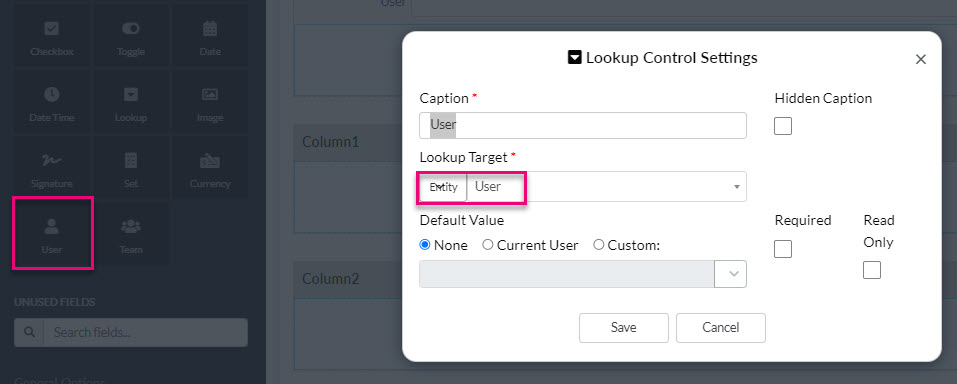Pick the Toggle control tile
Image resolution: width=957 pixels, height=384 pixels.
click(x=131, y=37)
